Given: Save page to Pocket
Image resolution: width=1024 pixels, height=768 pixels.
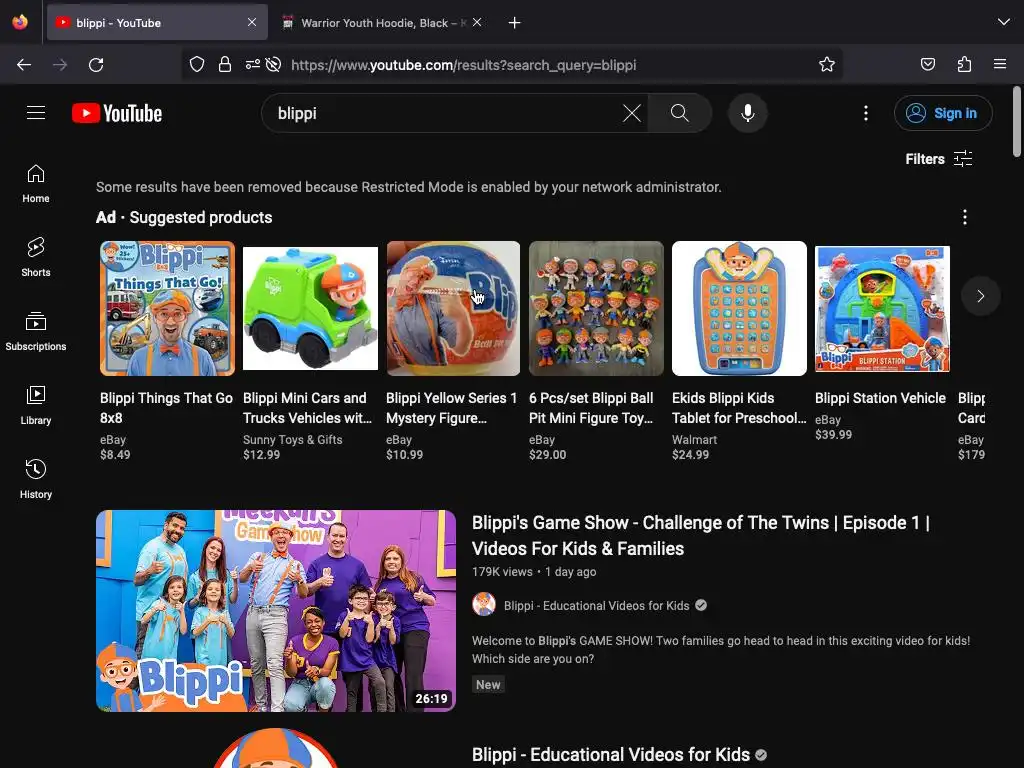Looking at the screenshot, I should [x=927, y=64].
